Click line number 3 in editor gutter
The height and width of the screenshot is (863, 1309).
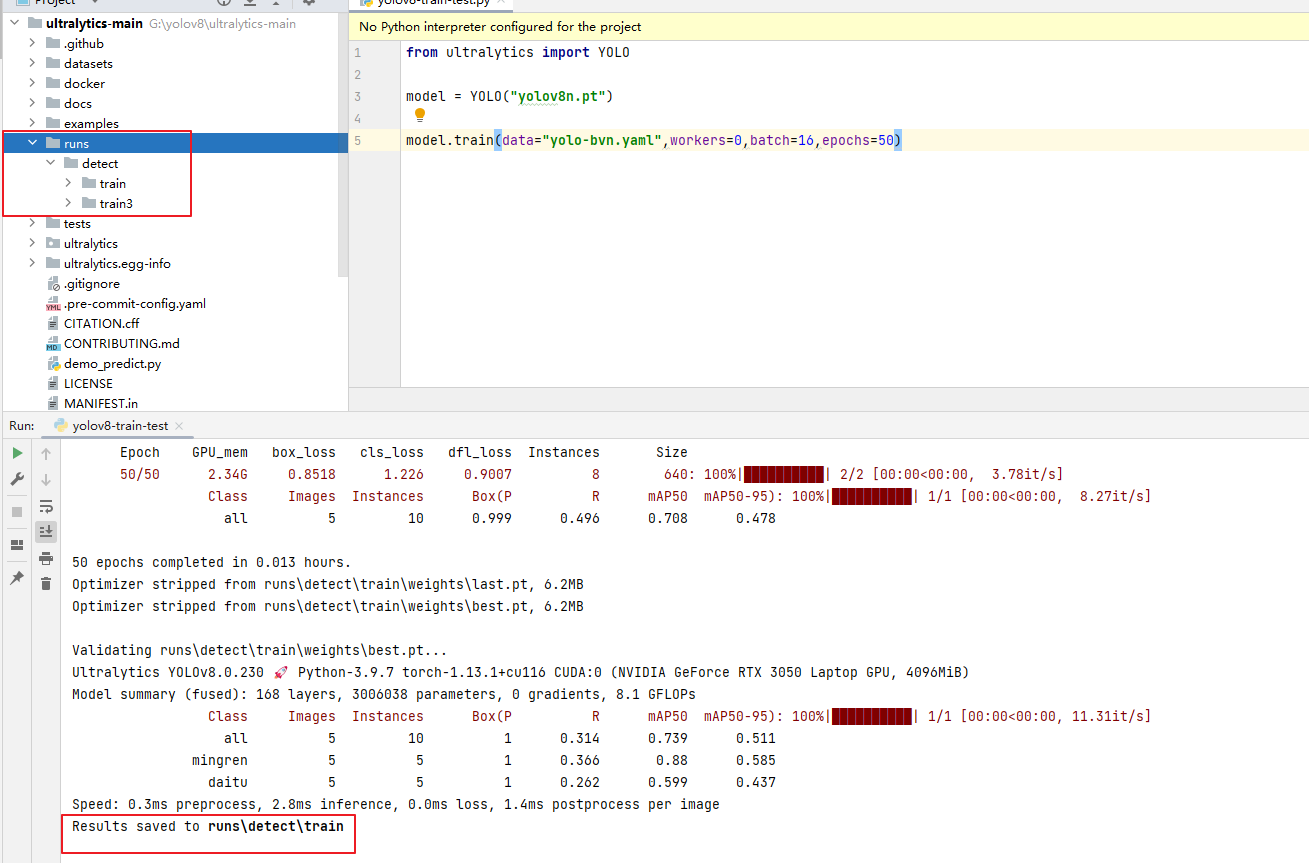pyautogui.click(x=357, y=96)
